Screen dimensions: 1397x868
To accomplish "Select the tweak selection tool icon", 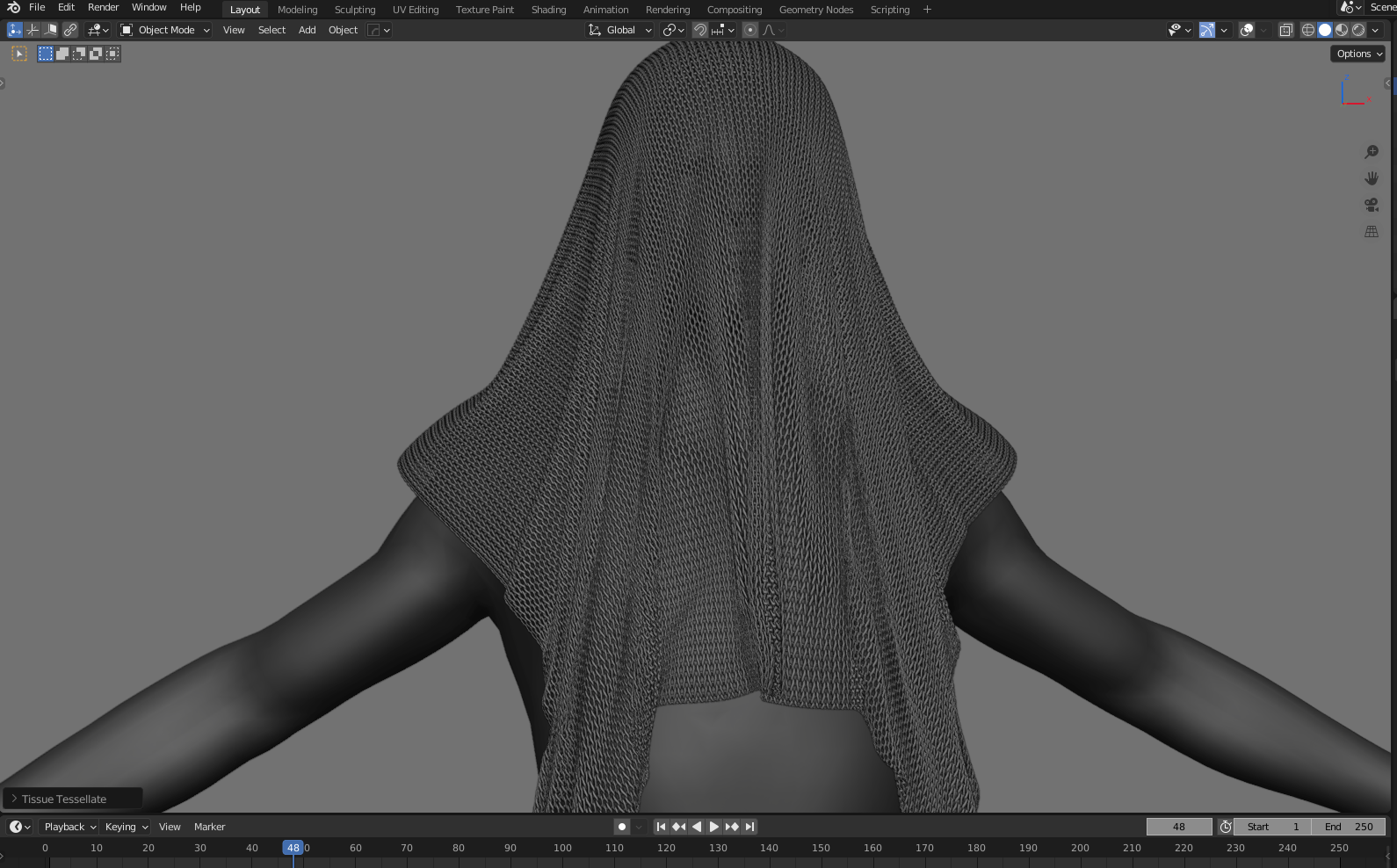I will (18, 54).
